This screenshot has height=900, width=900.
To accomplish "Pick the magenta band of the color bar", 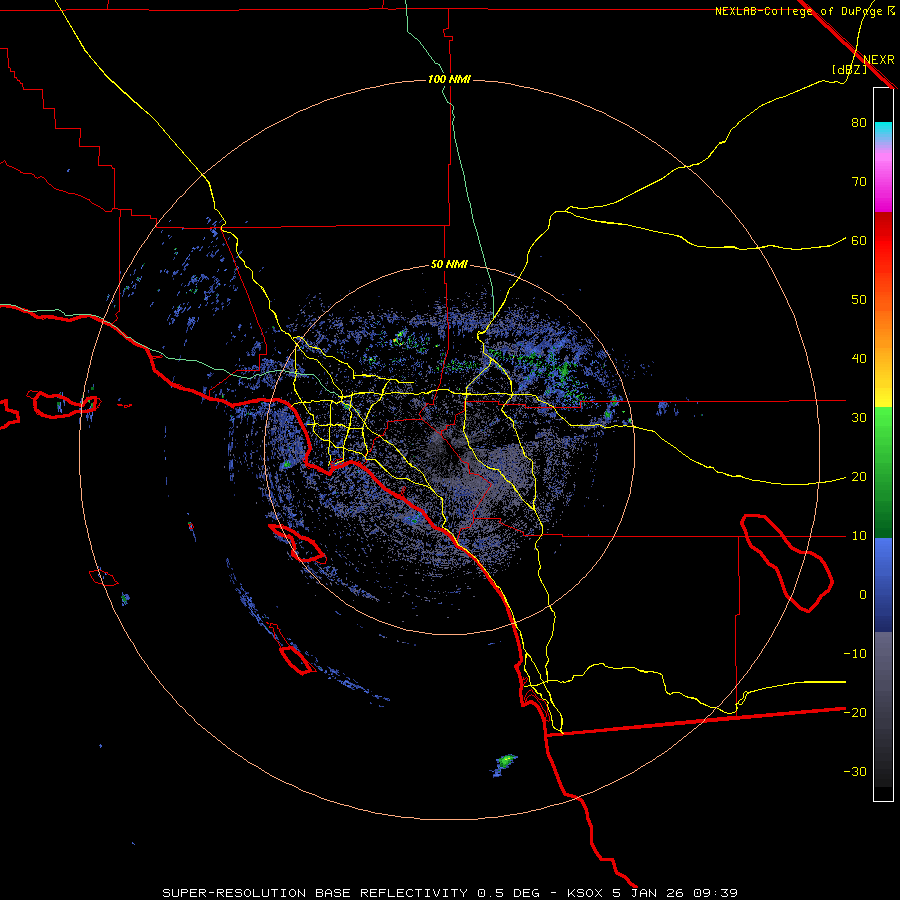I will [883, 184].
